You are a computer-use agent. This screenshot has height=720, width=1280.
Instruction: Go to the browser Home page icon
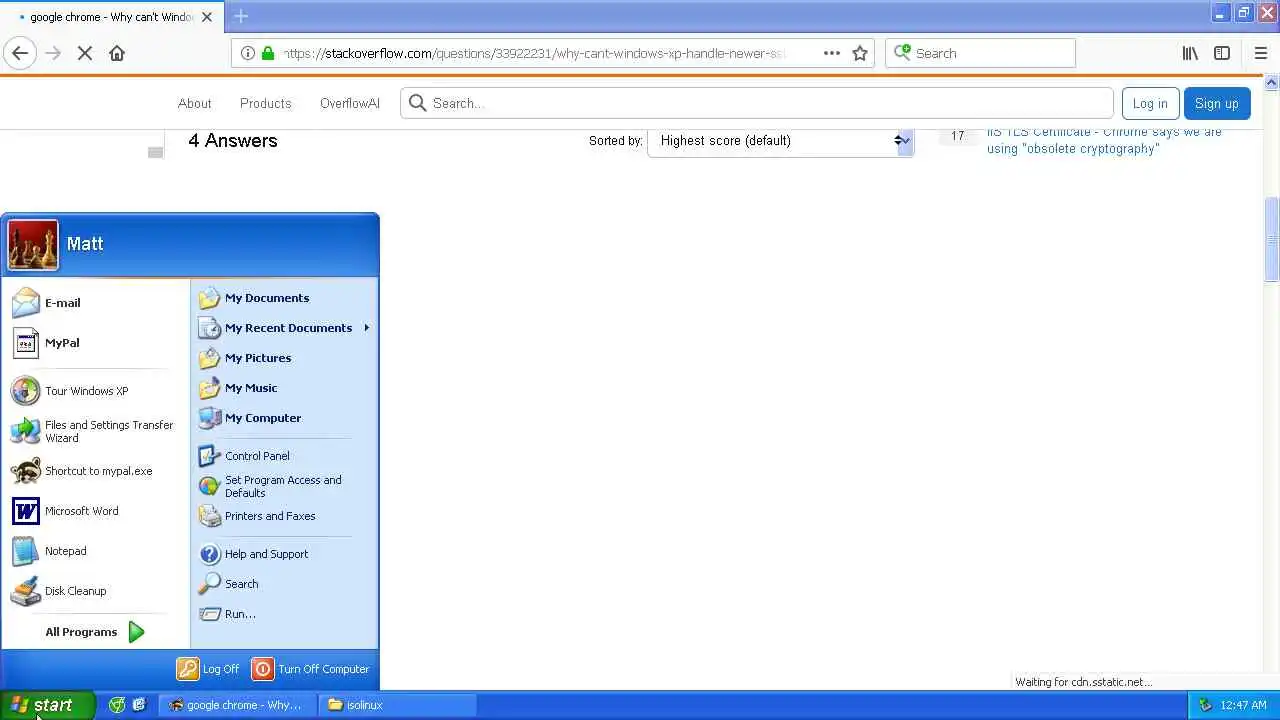117,53
